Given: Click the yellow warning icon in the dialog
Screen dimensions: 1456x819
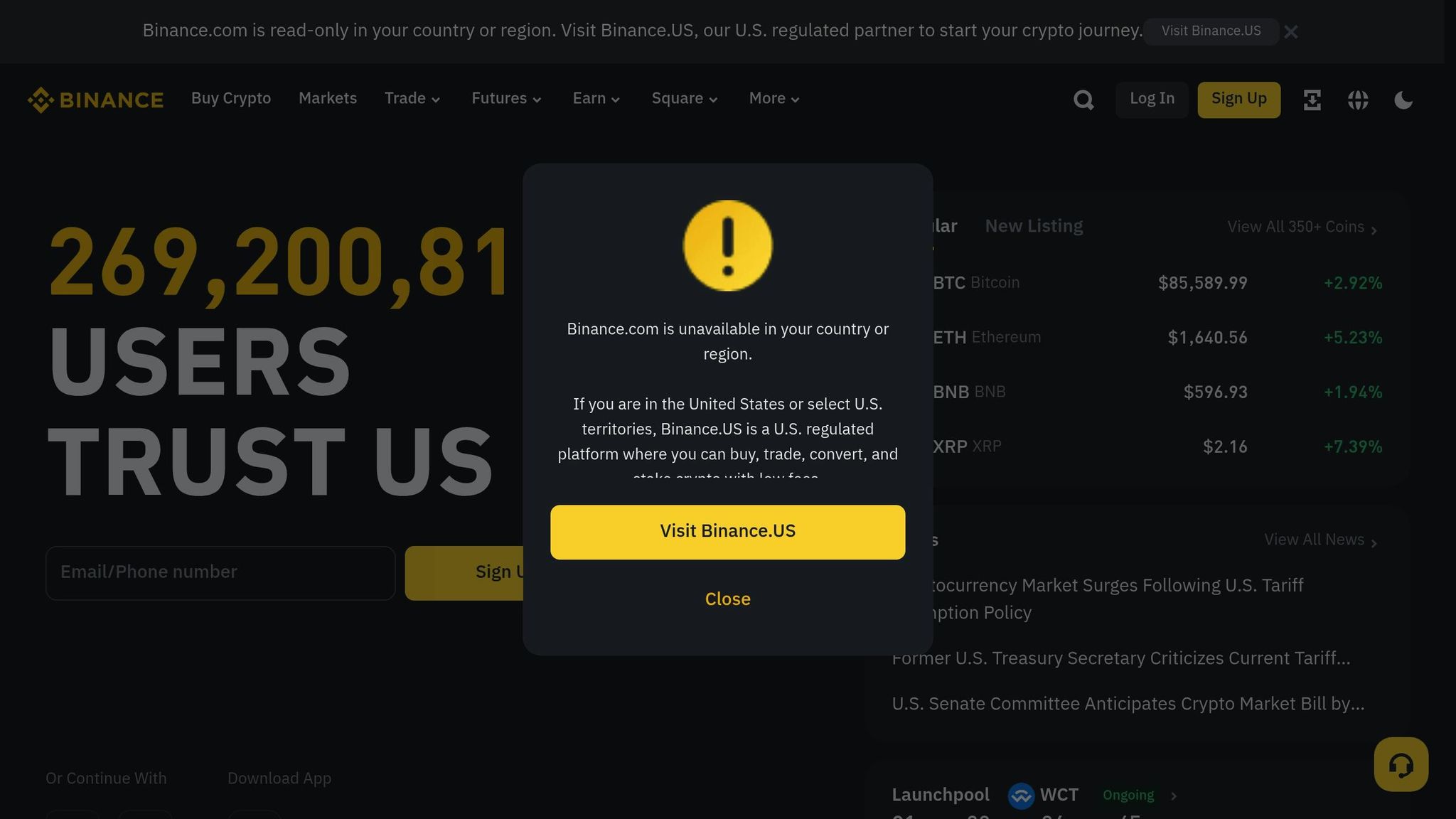Looking at the screenshot, I should coord(727,245).
